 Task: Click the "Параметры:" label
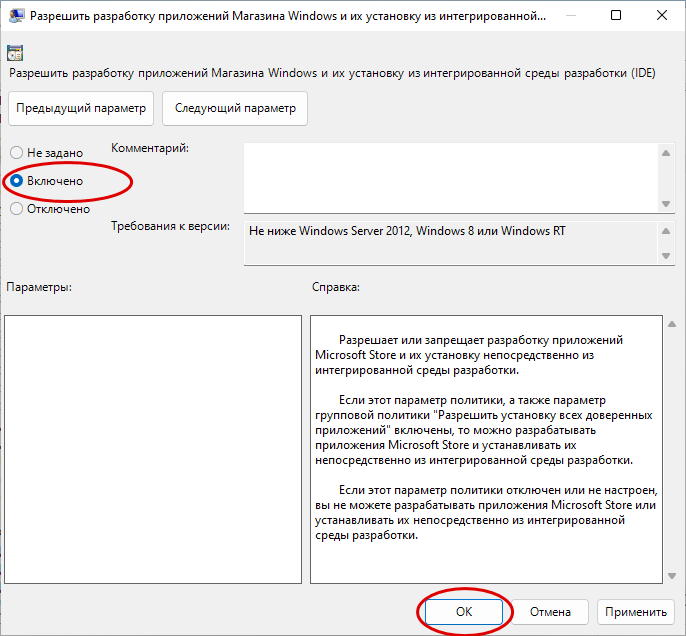pyautogui.click(x=39, y=287)
